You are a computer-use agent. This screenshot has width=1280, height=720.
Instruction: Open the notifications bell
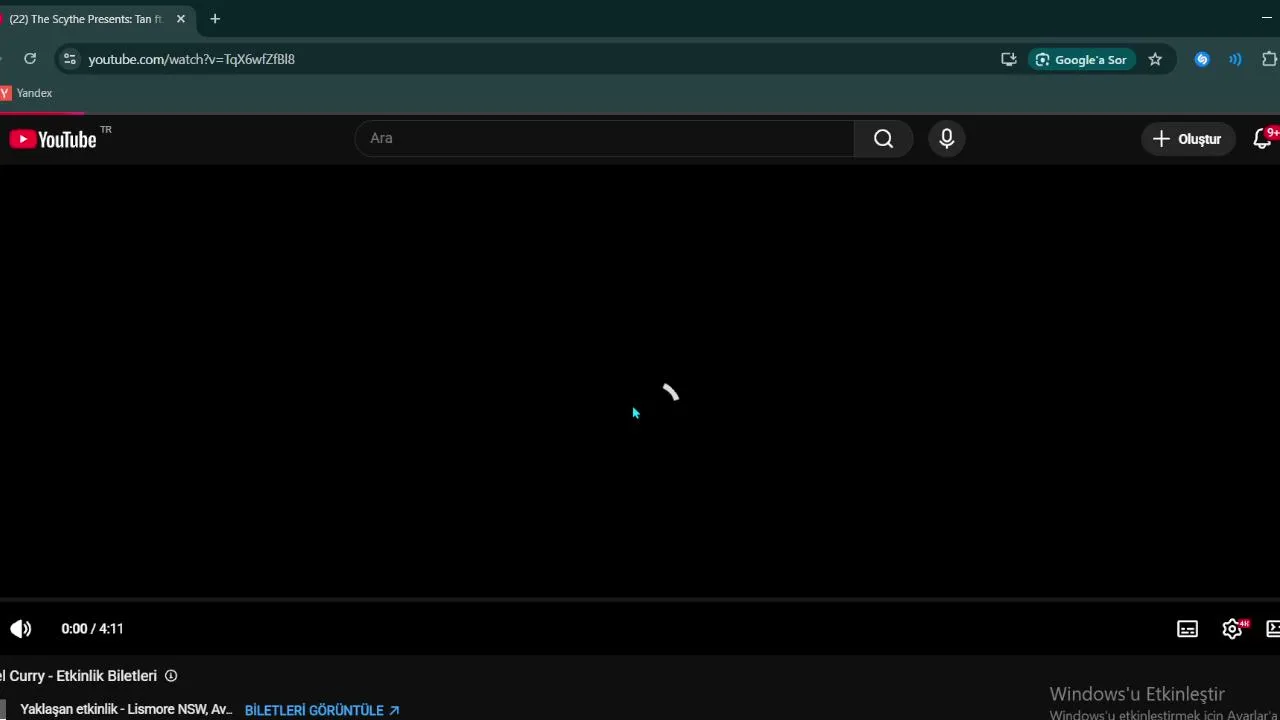coord(1262,139)
